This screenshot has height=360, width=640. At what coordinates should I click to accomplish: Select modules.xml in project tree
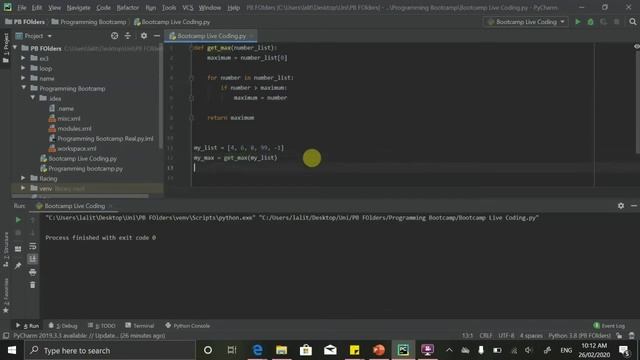74,129
